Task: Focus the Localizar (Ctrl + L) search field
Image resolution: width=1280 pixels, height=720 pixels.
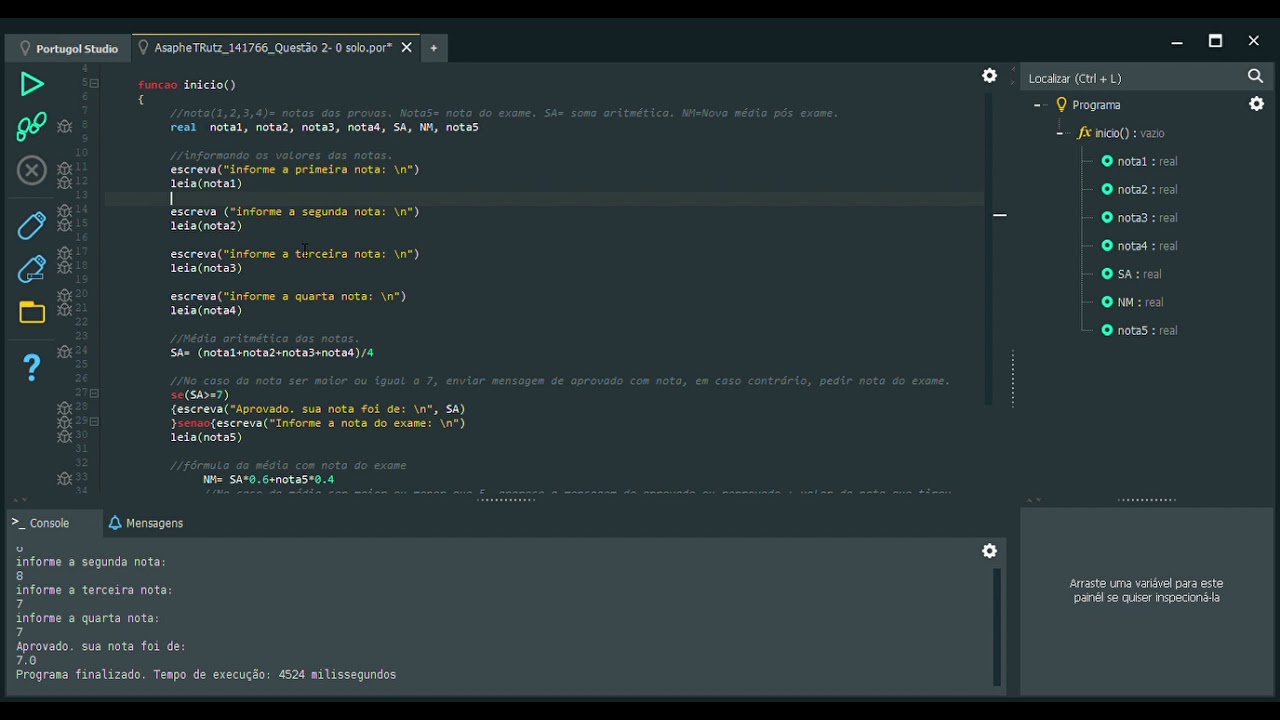Action: pyautogui.click(x=1134, y=78)
